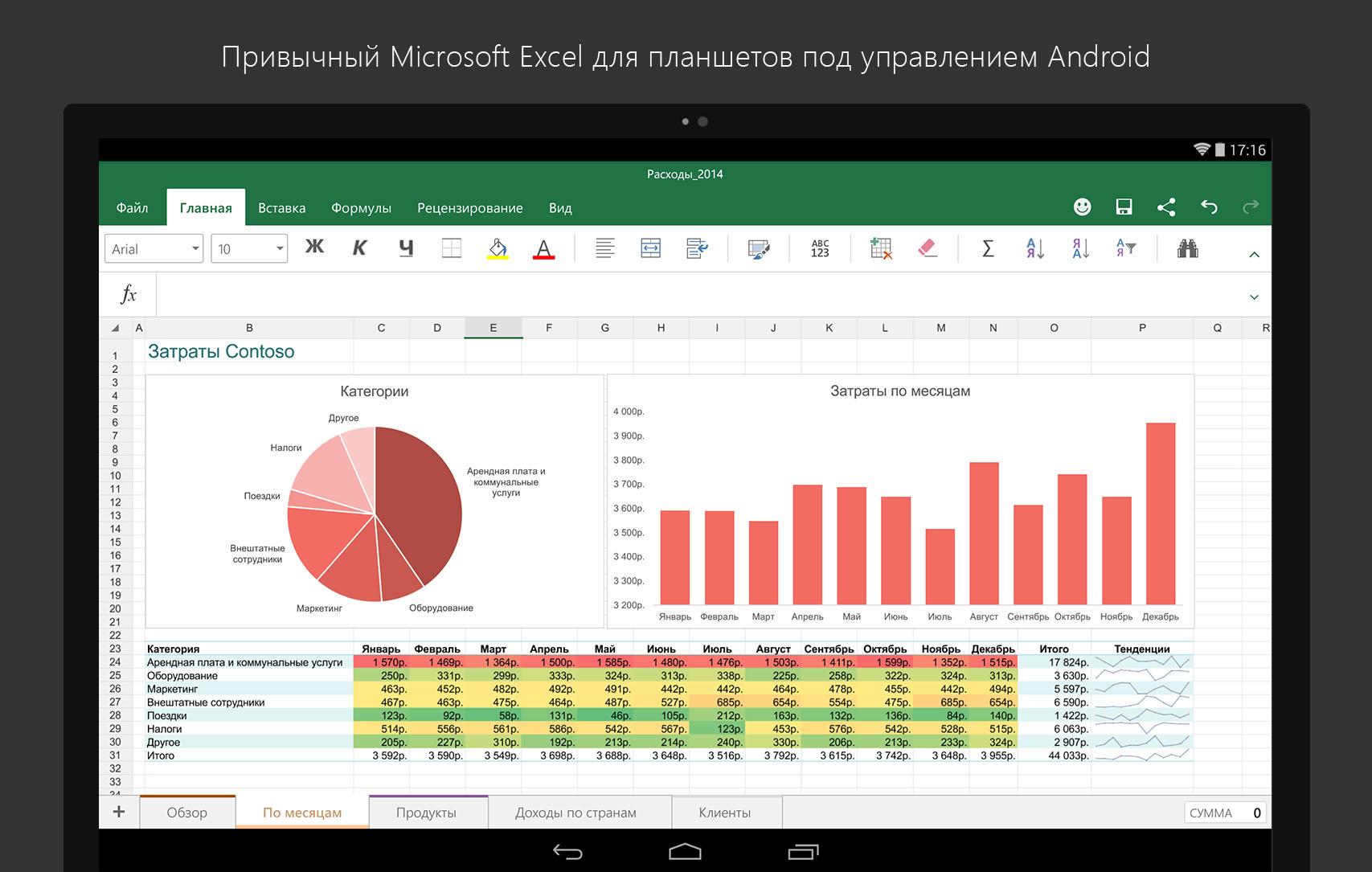Click the binoculars Find icon
This screenshot has height=872, width=1372.
pos(1187,248)
